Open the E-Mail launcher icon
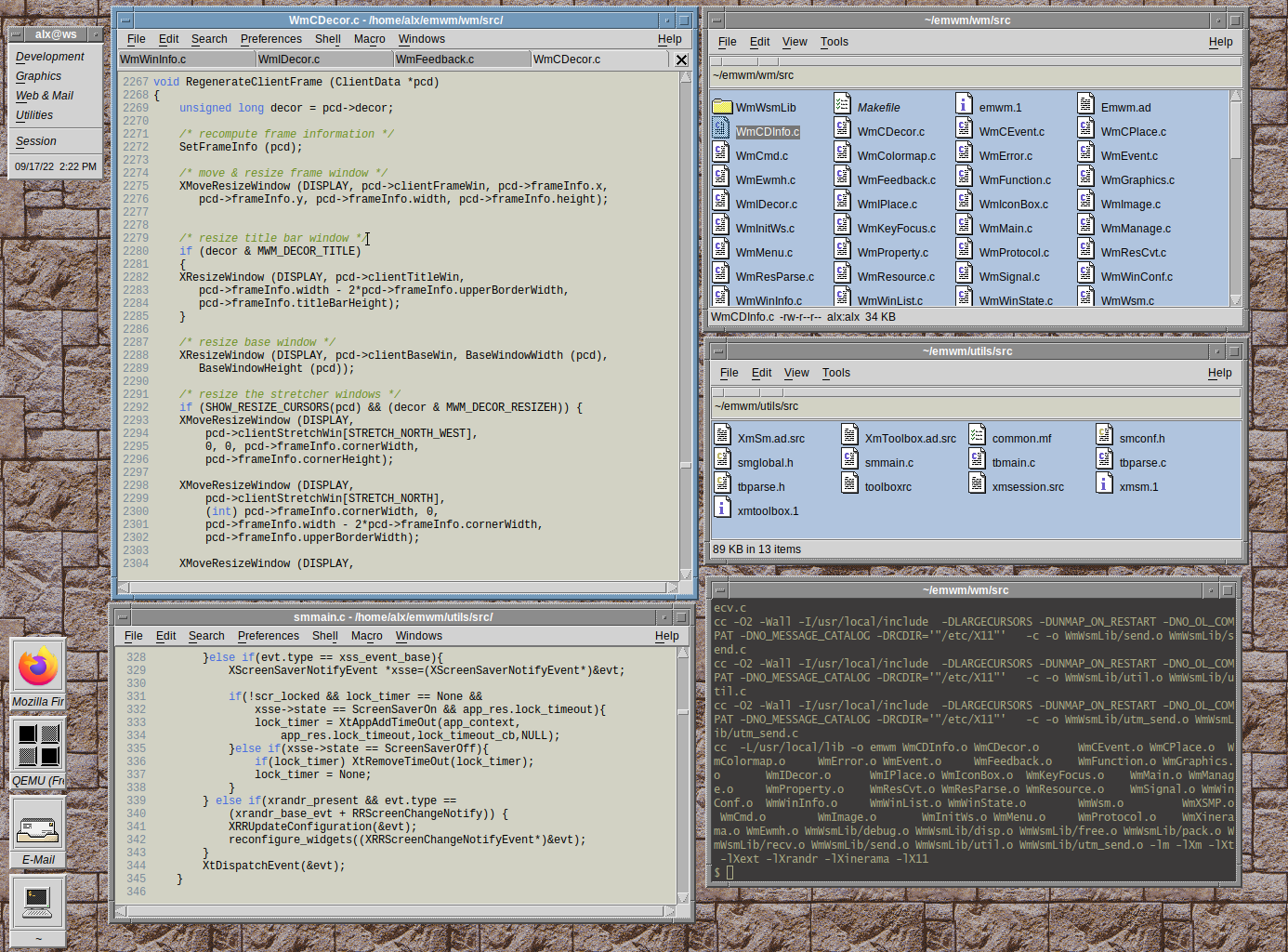 [x=38, y=825]
